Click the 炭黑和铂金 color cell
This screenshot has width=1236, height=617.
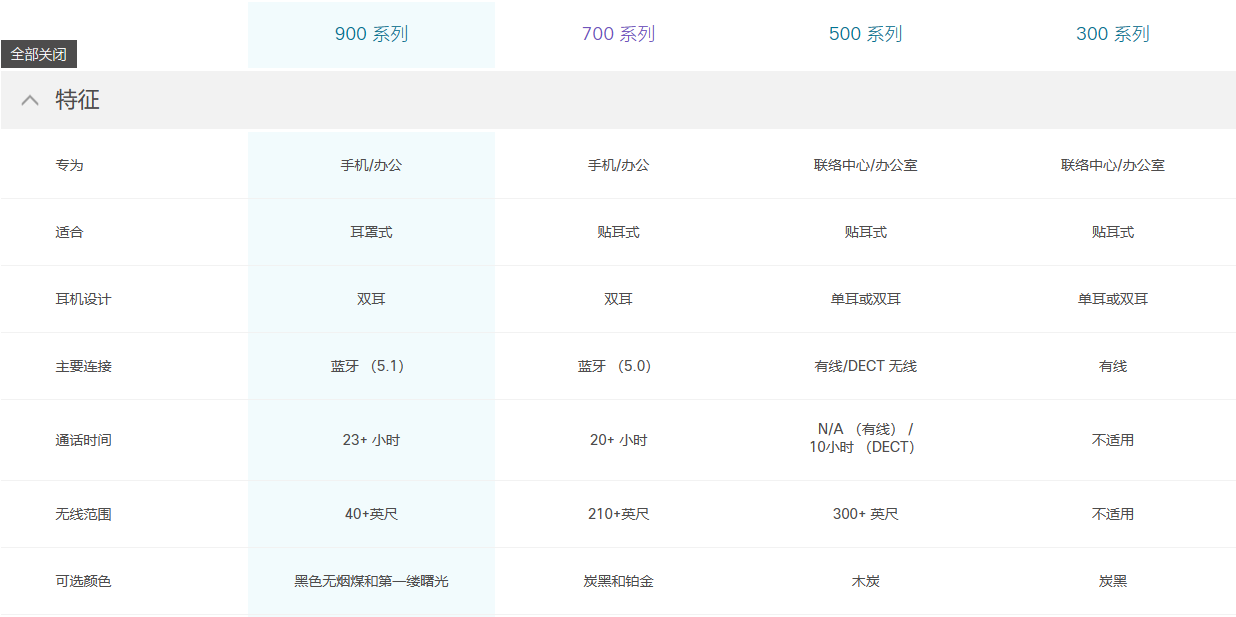(618, 581)
